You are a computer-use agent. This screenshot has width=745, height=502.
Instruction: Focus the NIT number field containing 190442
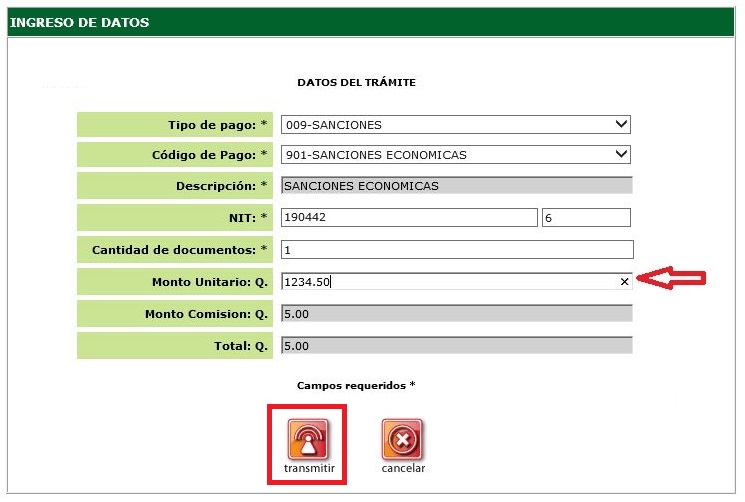tap(408, 218)
